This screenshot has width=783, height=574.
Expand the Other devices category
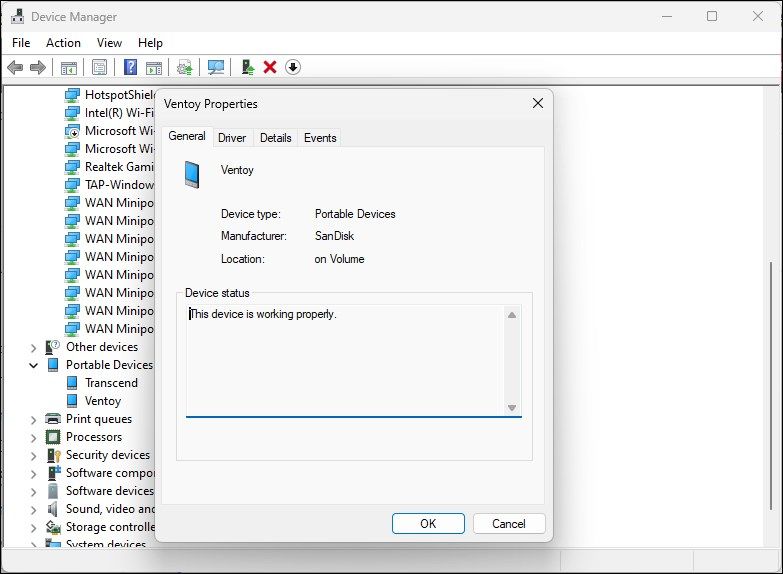33,348
